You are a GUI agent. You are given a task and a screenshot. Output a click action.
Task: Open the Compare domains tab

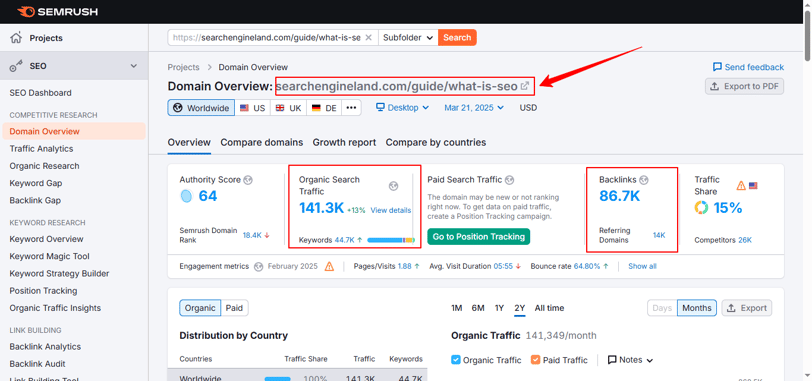262,142
